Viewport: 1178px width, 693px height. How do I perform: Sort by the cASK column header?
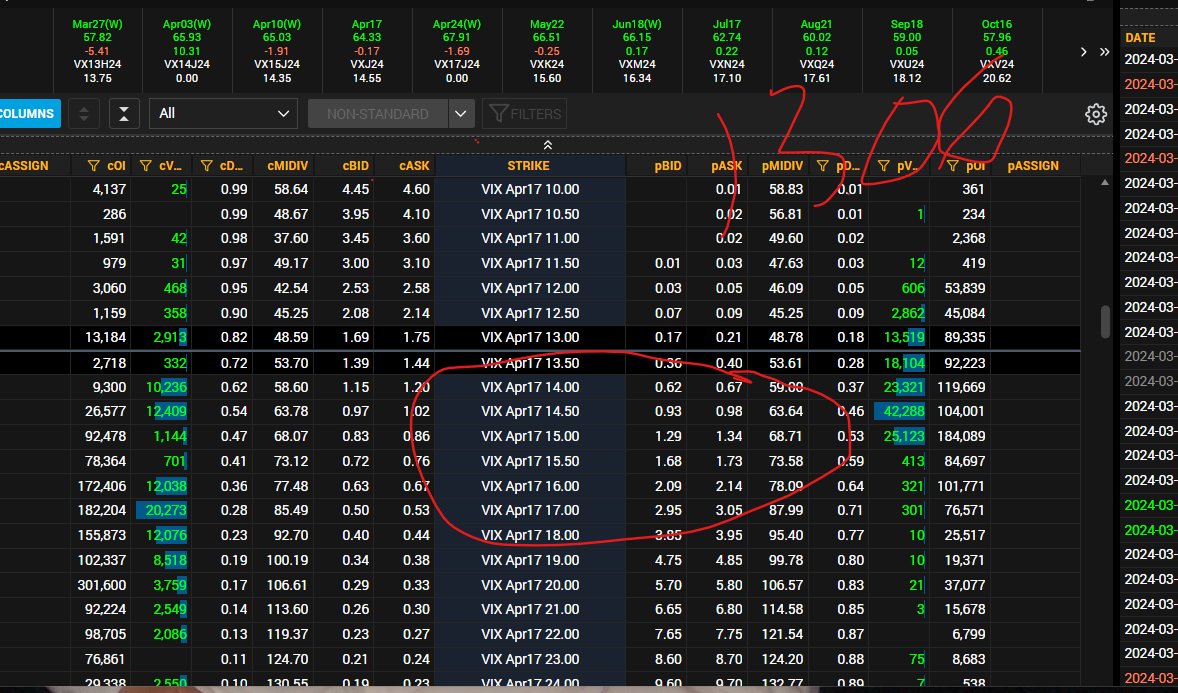(x=415, y=166)
